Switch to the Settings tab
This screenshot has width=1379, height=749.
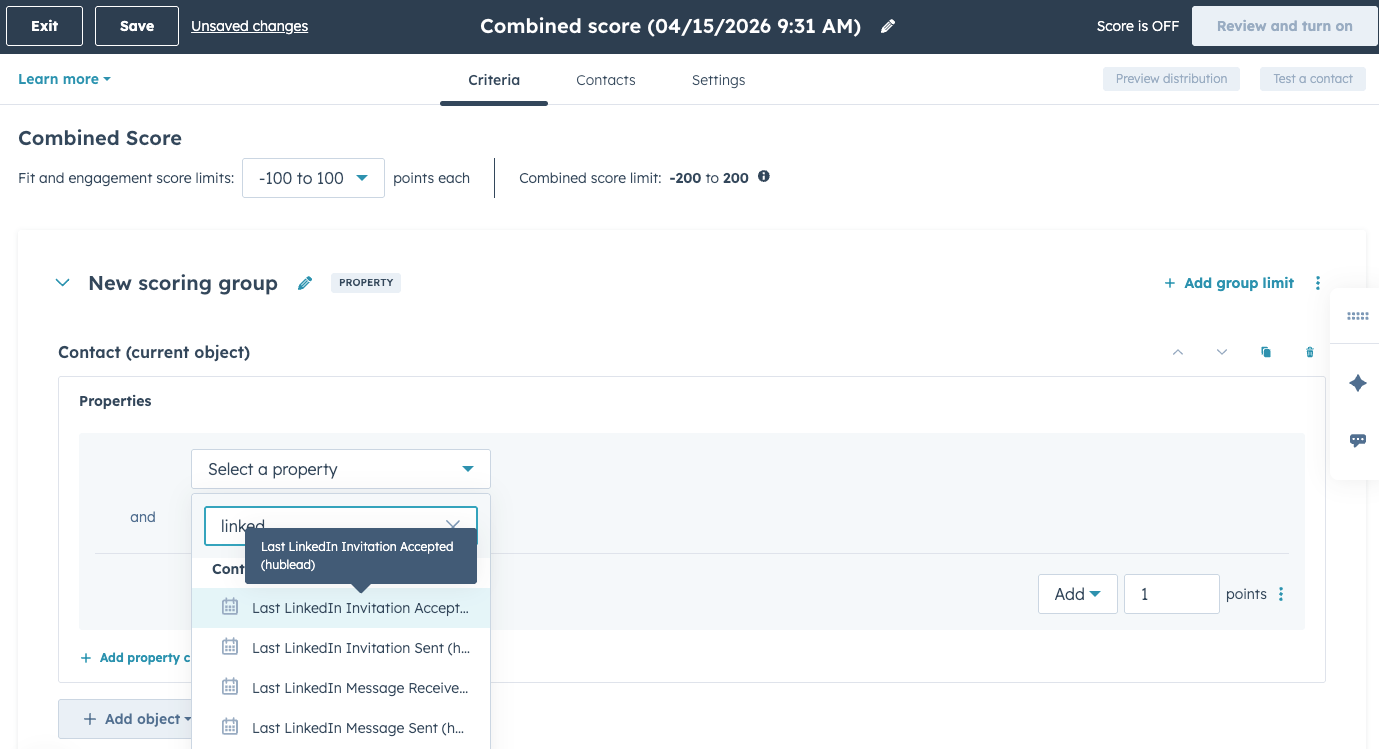718,80
